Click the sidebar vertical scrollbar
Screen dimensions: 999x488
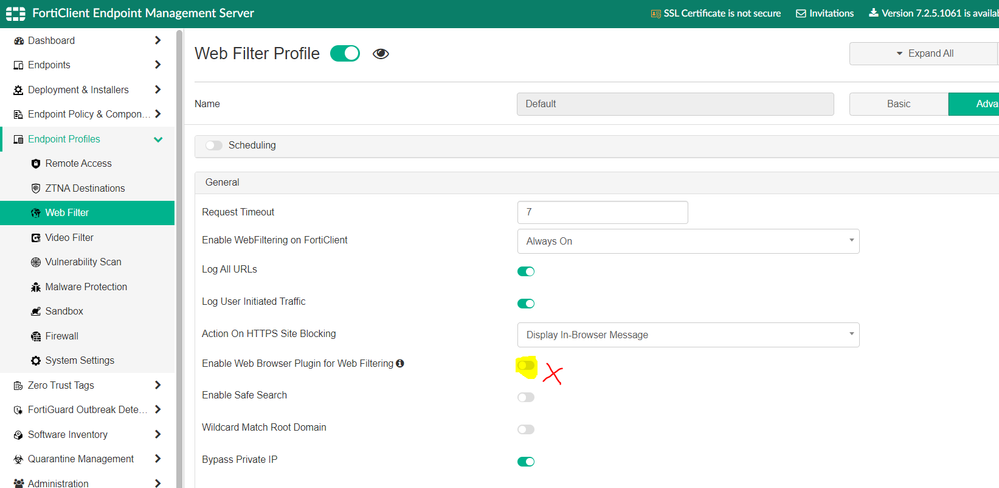(x=180, y=258)
